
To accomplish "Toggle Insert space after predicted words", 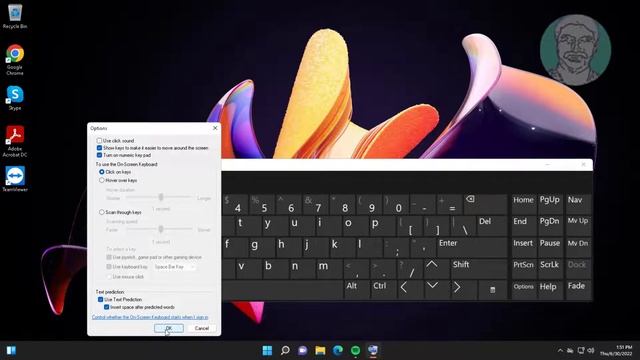I will [x=106, y=307].
